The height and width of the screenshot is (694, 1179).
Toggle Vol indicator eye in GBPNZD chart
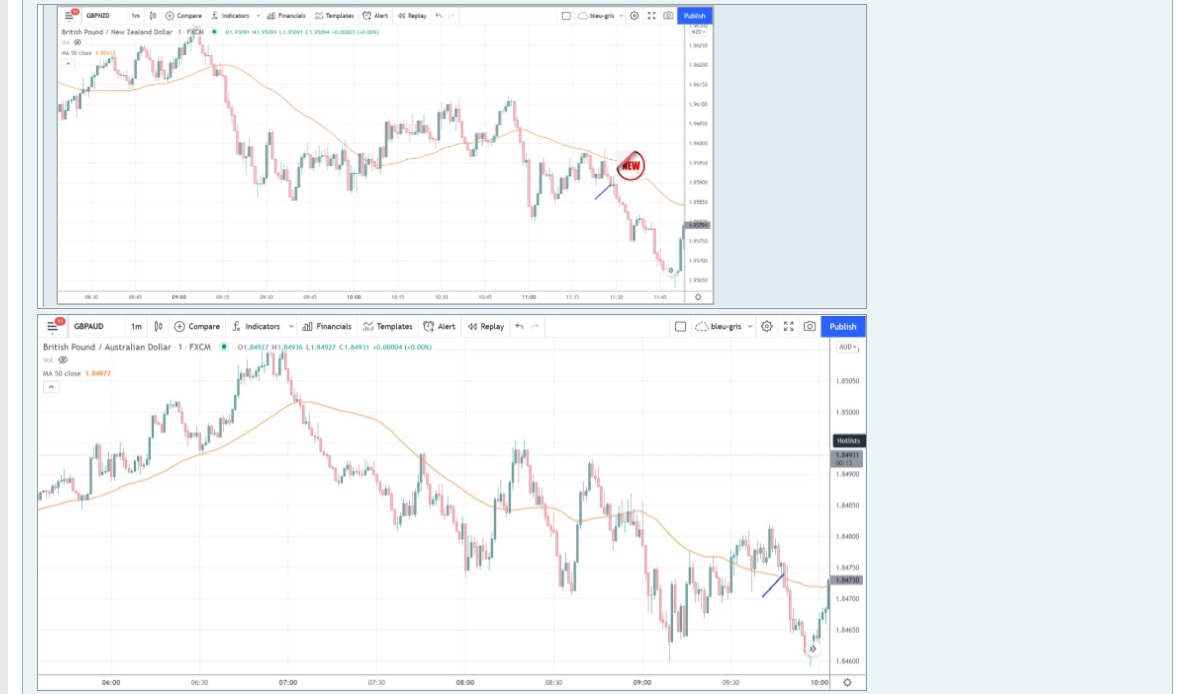[77, 43]
